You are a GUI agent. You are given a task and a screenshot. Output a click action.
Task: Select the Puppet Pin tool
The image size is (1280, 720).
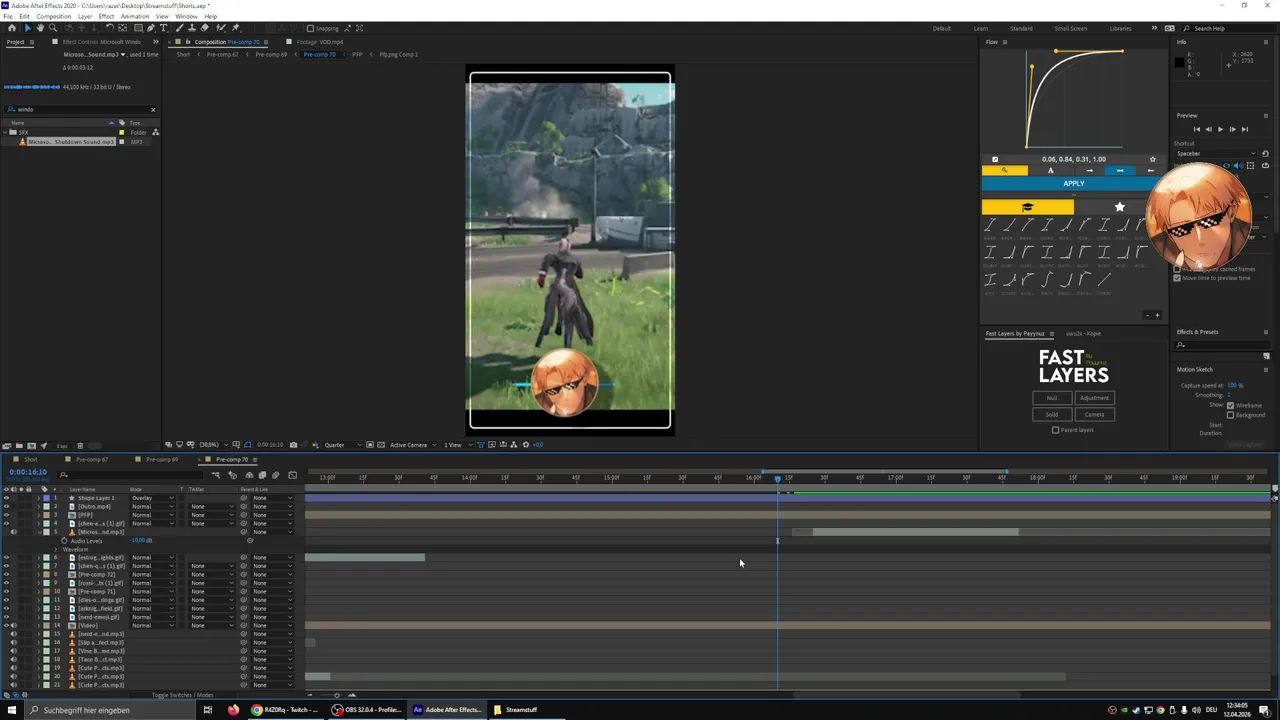(235, 28)
